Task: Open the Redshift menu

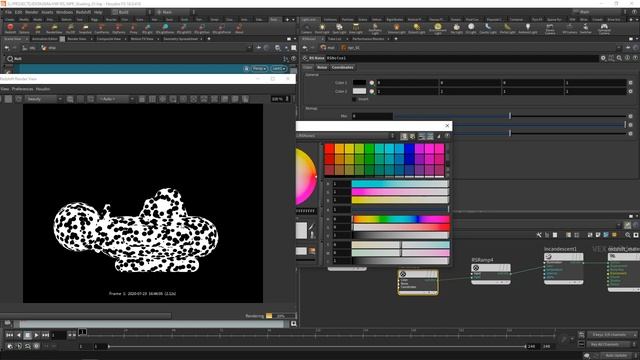Action: point(83,12)
